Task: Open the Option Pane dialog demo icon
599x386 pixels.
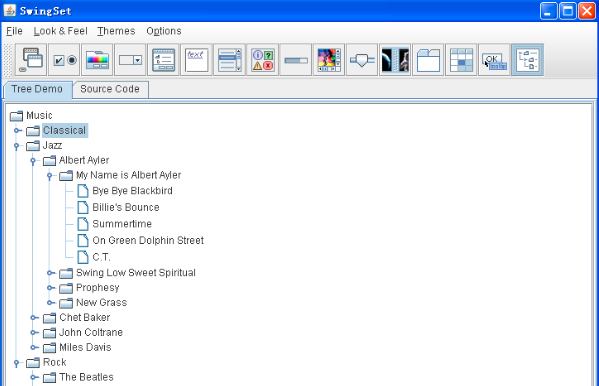Action: click(x=263, y=60)
